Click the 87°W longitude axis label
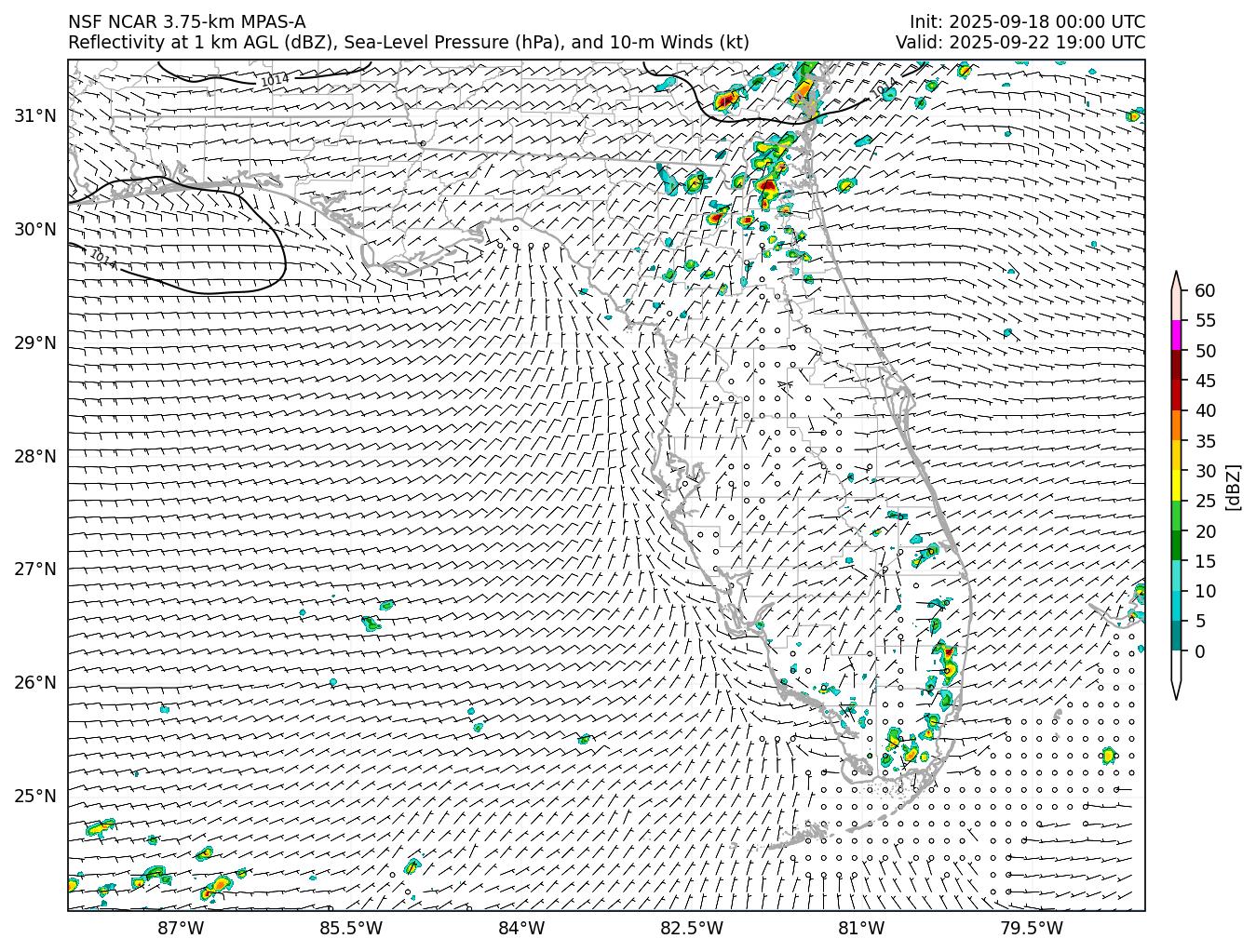The height and width of the screenshot is (952, 1256). pos(181,928)
